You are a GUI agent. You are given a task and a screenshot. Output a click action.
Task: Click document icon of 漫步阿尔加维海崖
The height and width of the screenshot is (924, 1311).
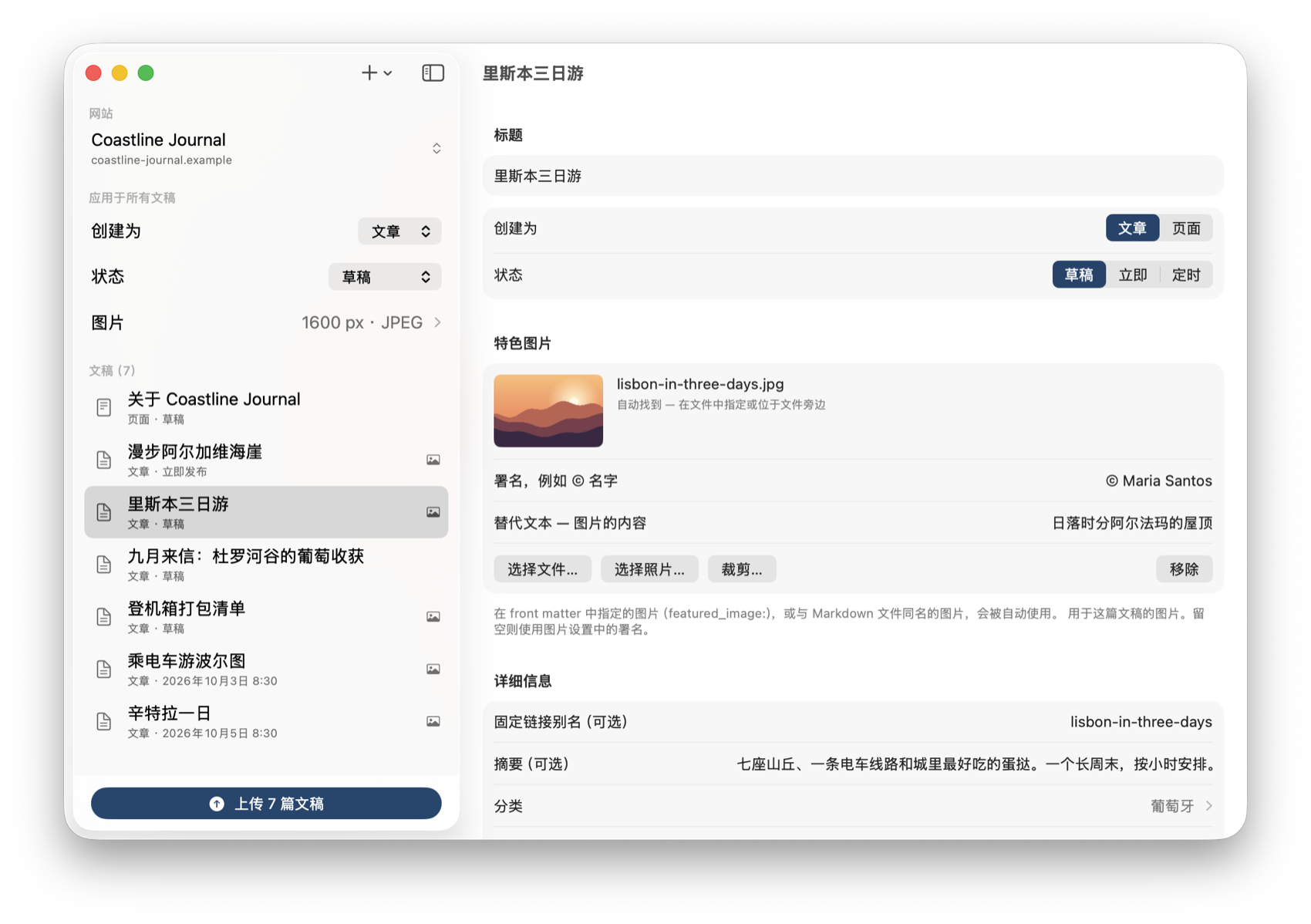(x=103, y=460)
